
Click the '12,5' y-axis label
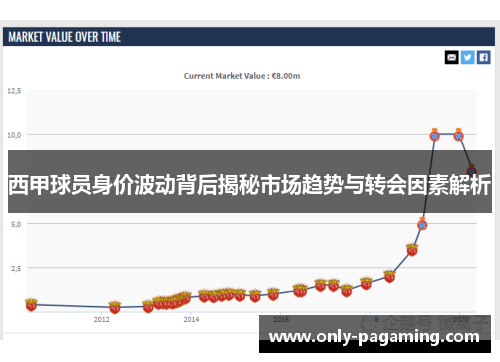tap(14, 91)
